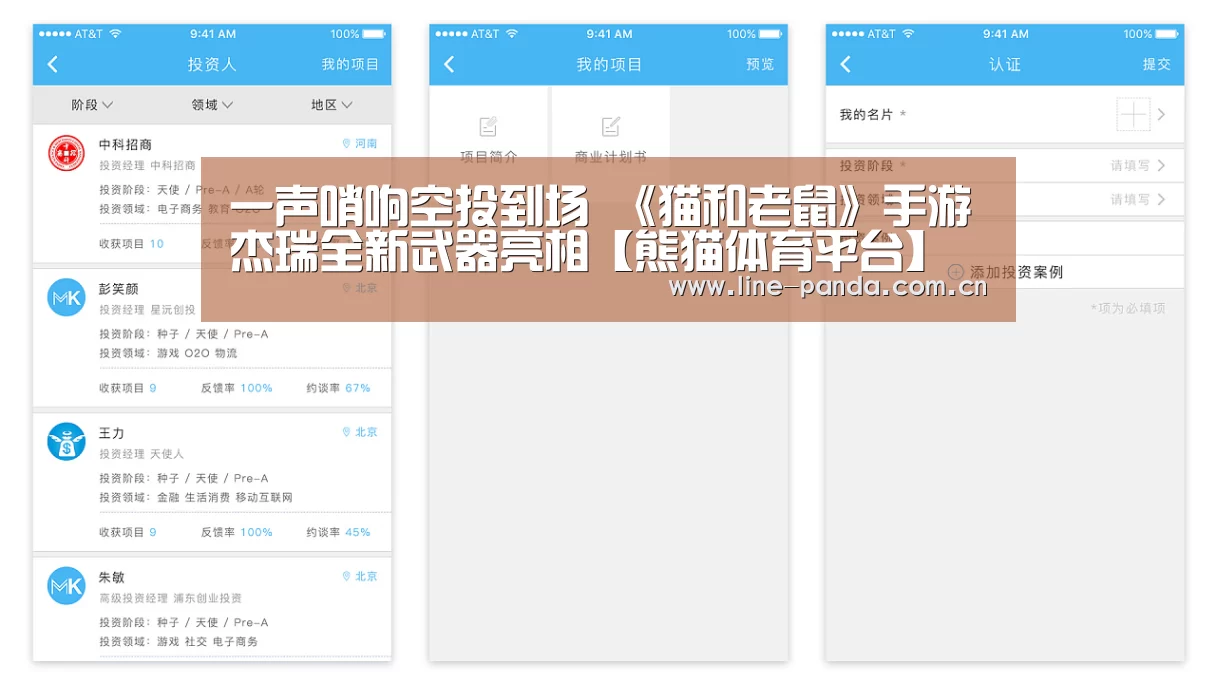Open 彭笑颜 MK avatar
Image resolution: width=1216 pixels, height=684 pixels.
coord(67,297)
